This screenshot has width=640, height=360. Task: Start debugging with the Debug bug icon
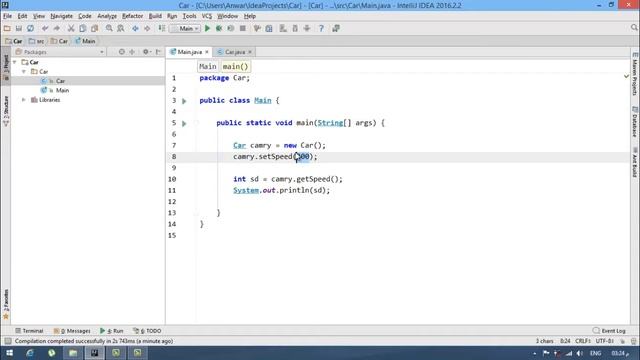tap(219, 28)
